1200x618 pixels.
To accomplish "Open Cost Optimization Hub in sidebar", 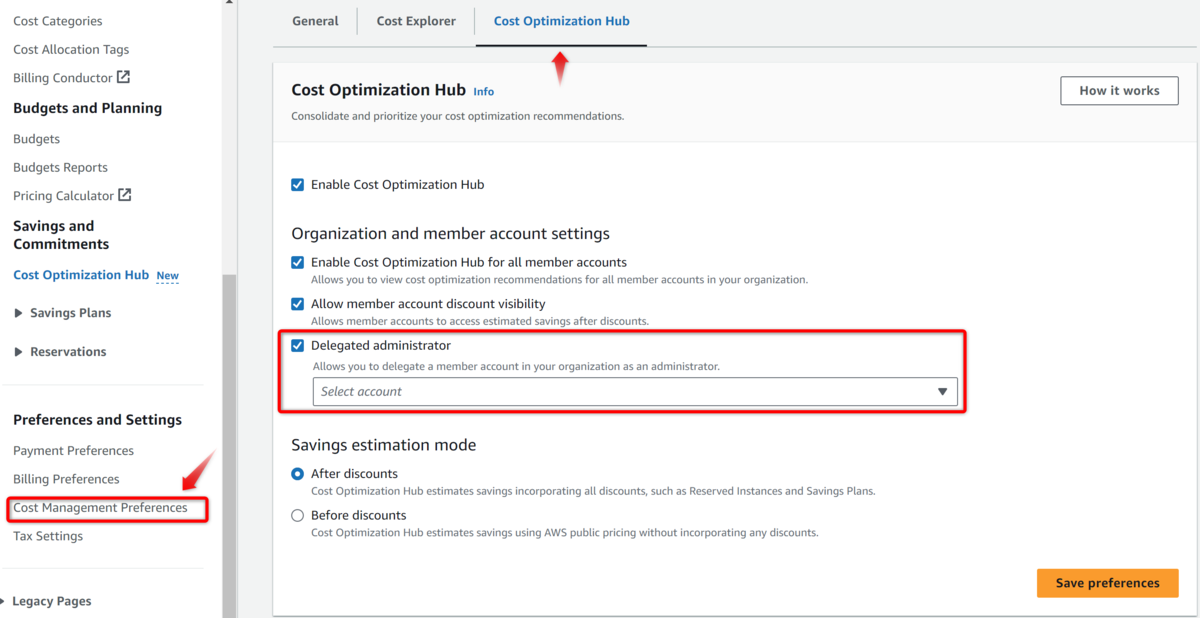I will 81,275.
